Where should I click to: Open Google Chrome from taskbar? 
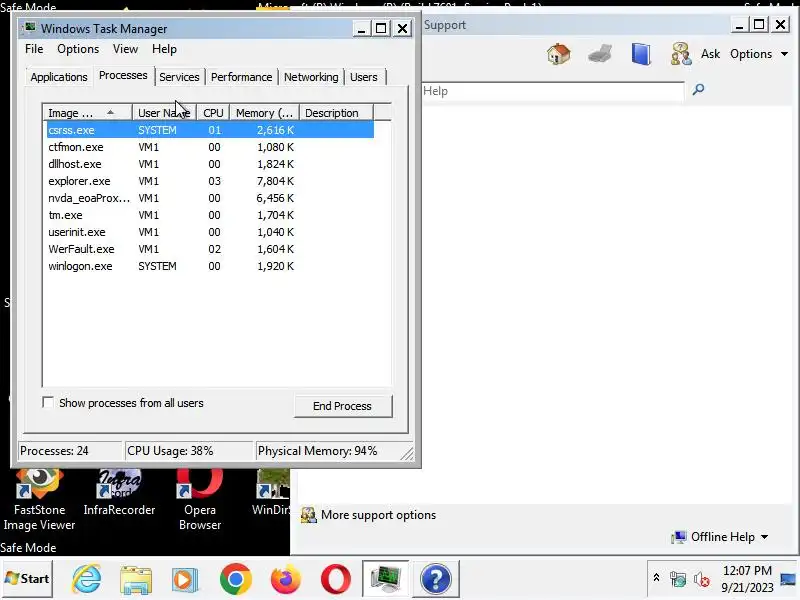[235, 579]
